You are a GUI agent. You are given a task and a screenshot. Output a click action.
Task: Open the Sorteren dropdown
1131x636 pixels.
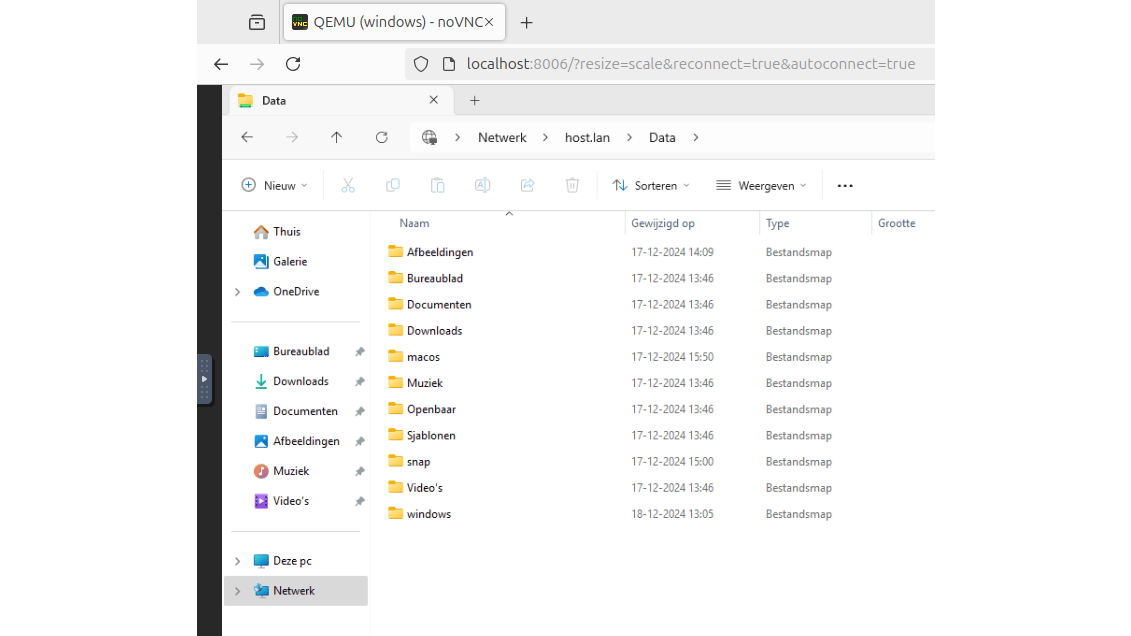tap(651, 185)
